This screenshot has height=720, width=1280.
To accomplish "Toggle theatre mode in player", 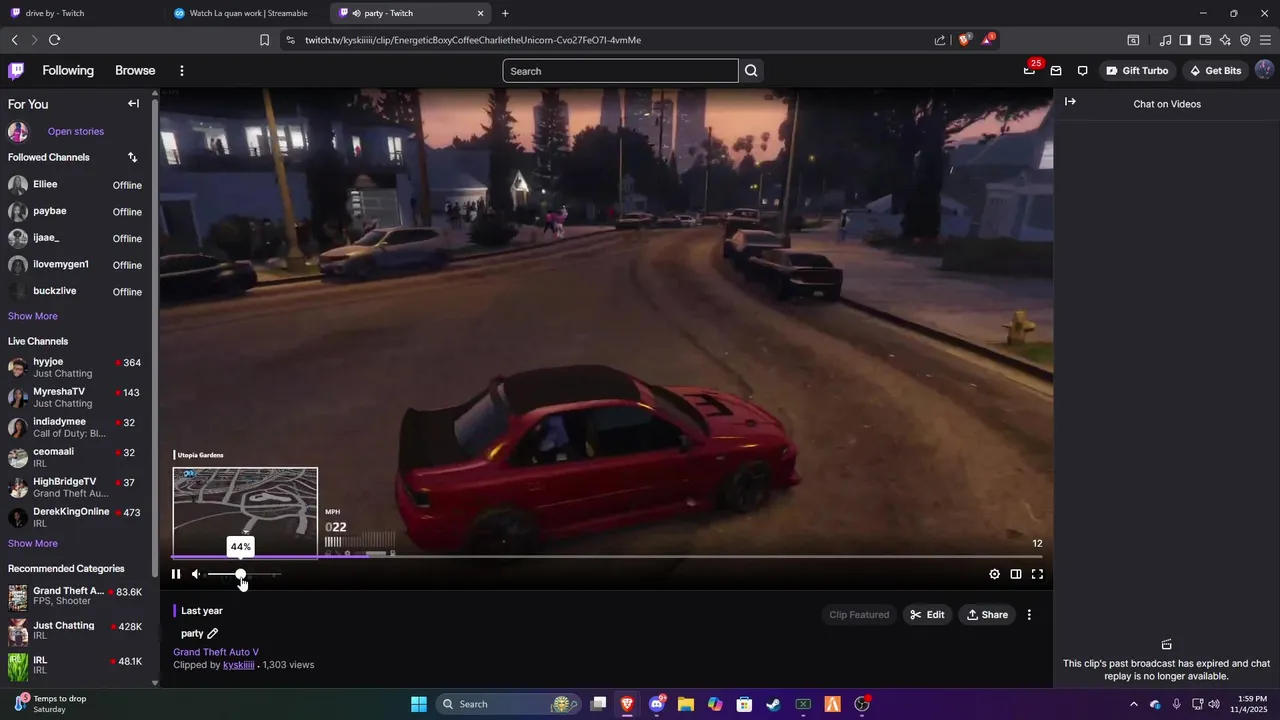I will pyautogui.click(x=1016, y=574).
